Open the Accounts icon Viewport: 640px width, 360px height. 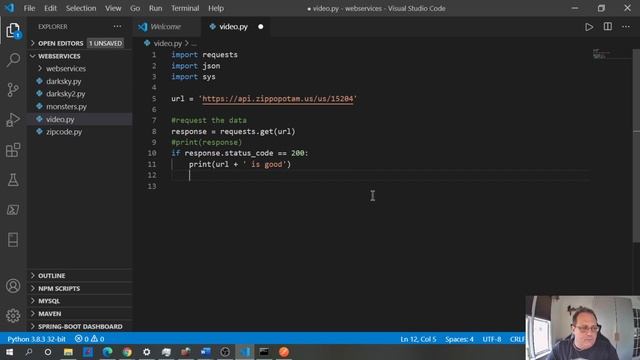[13, 286]
